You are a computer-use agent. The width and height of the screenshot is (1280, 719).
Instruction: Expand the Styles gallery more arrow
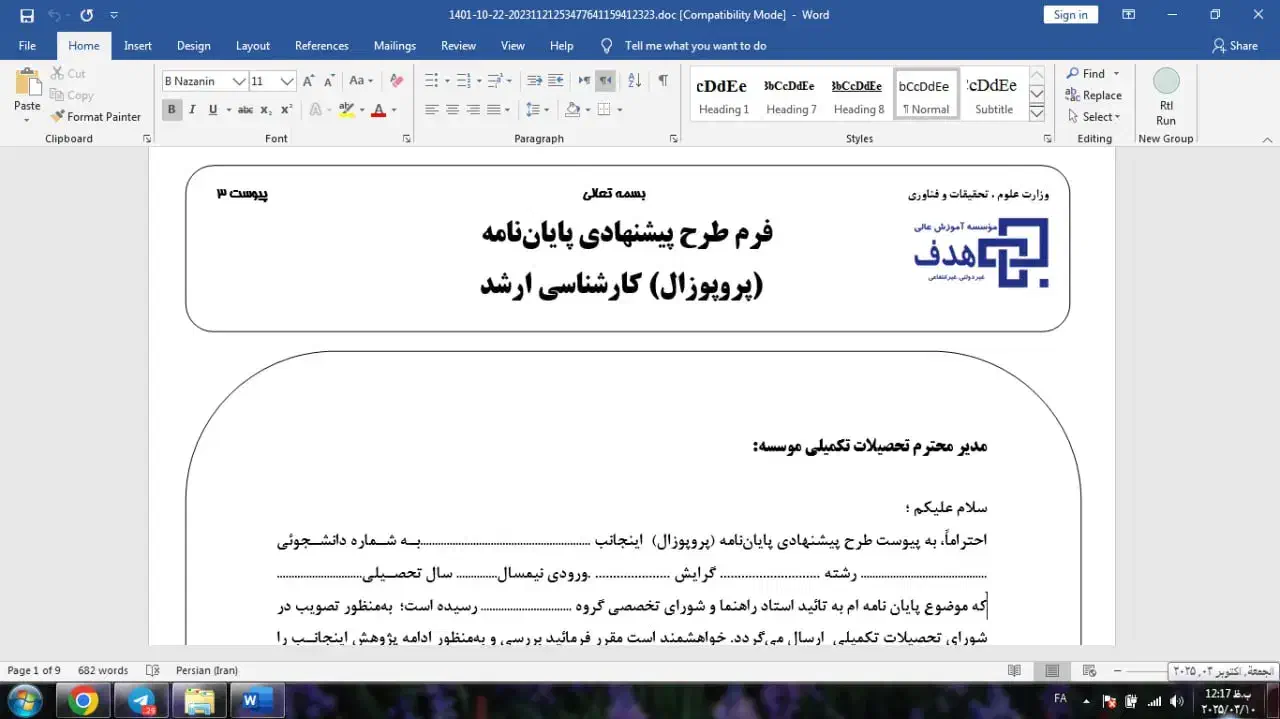1037,111
